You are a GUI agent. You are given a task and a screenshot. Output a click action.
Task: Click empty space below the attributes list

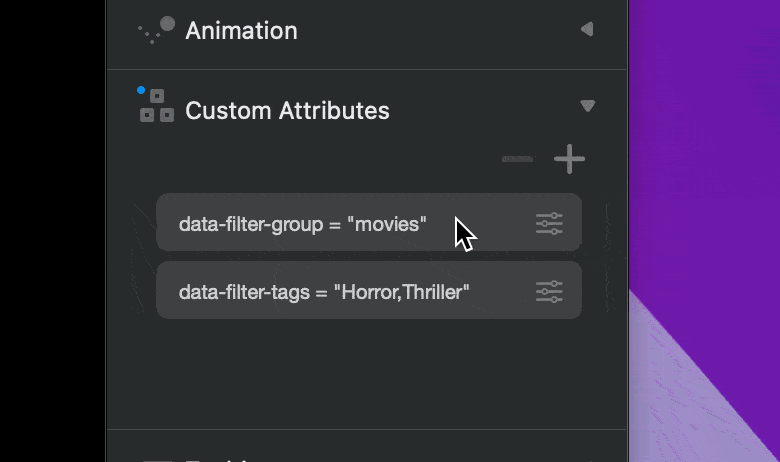tap(367, 375)
